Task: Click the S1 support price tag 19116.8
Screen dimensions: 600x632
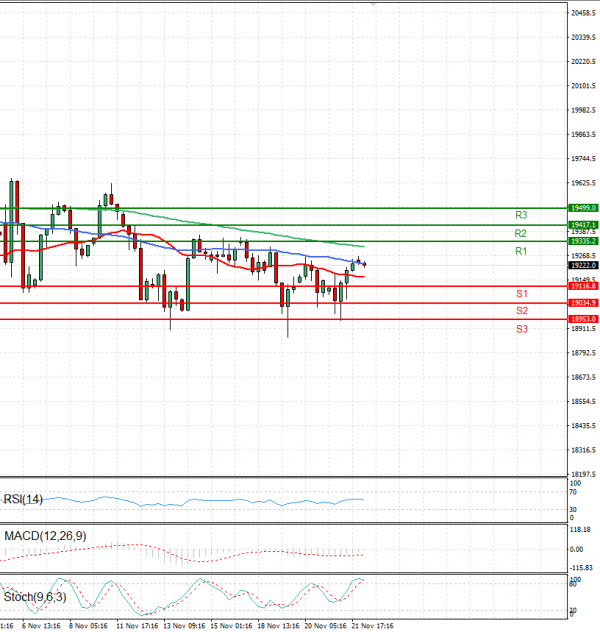Action: (583, 286)
